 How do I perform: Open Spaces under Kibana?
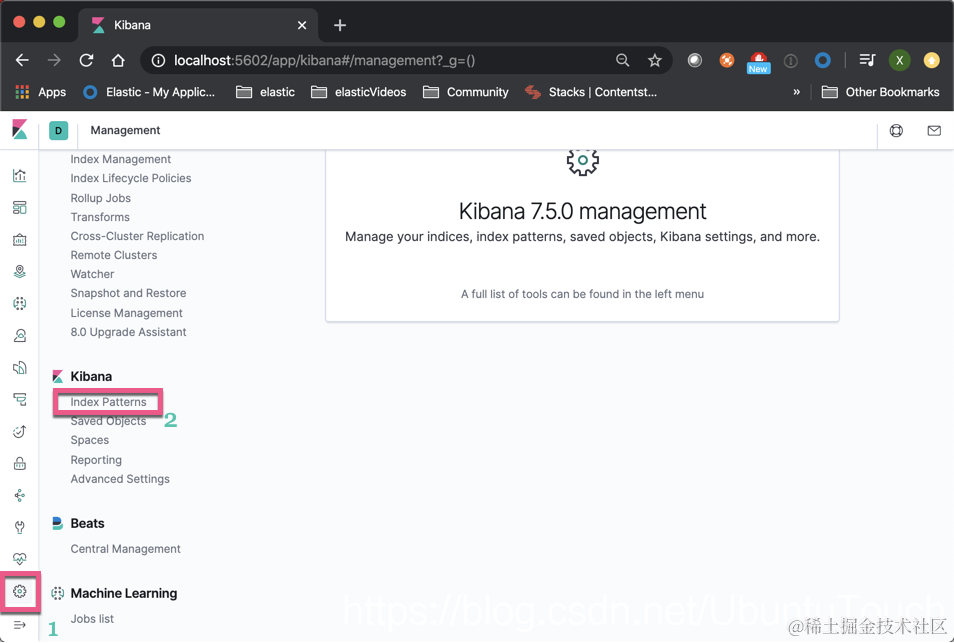(89, 440)
